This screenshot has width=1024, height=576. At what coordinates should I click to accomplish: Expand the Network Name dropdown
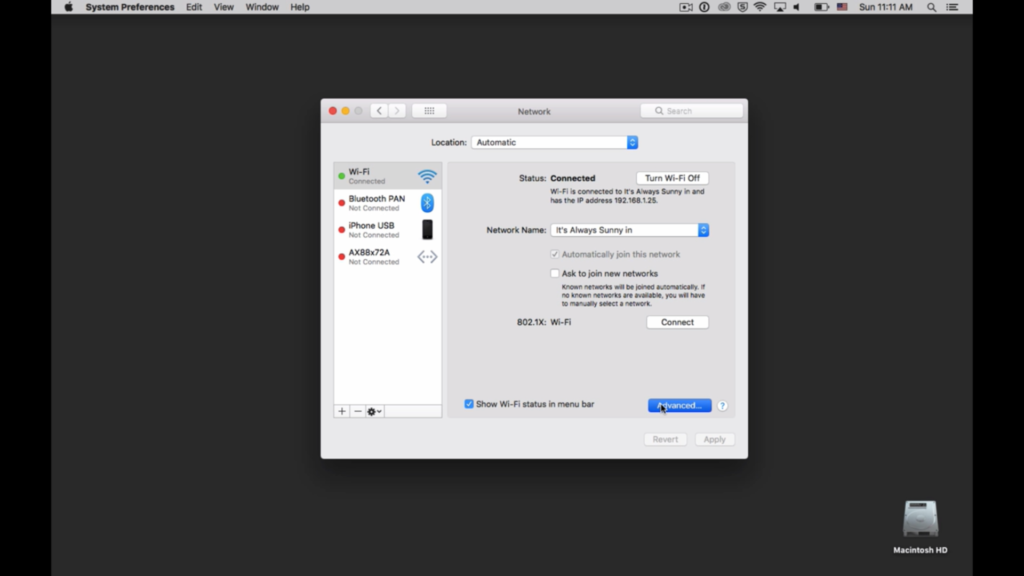(x=630, y=230)
